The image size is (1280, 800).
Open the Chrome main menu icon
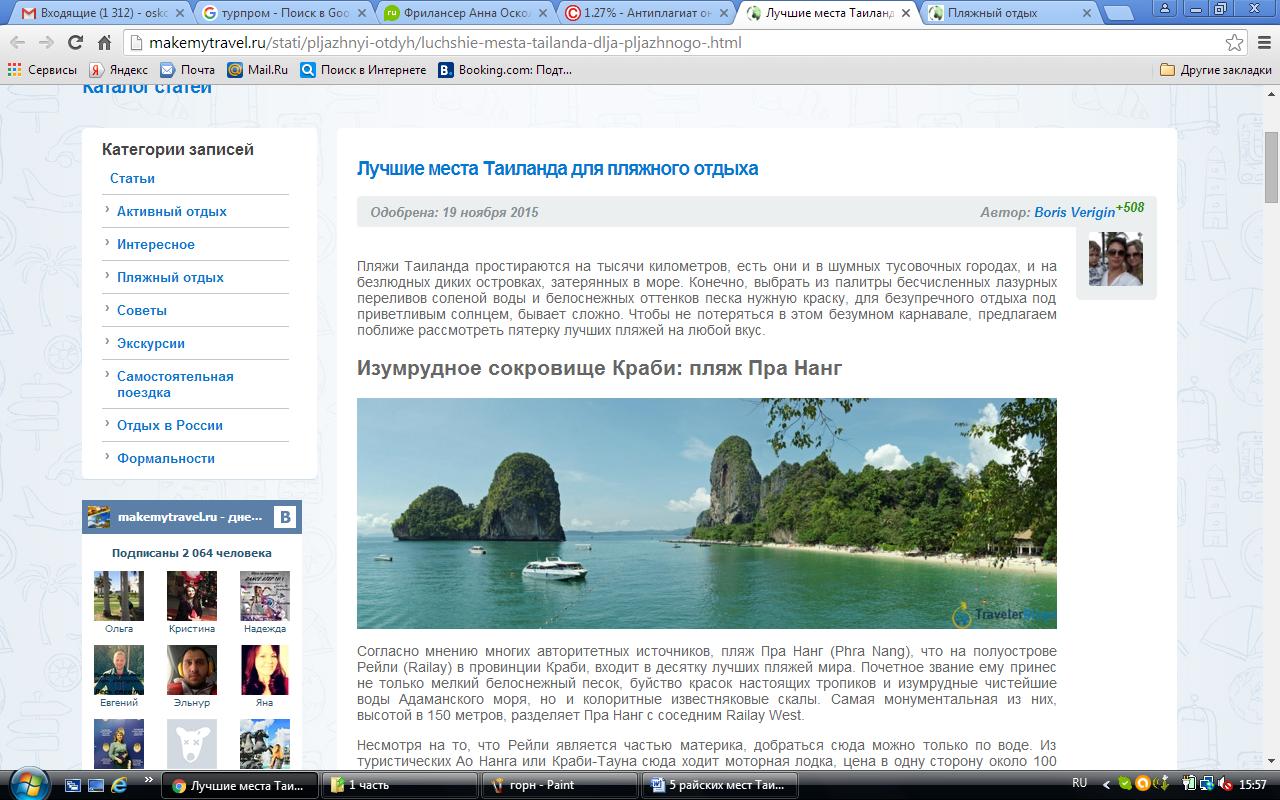[1264, 43]
